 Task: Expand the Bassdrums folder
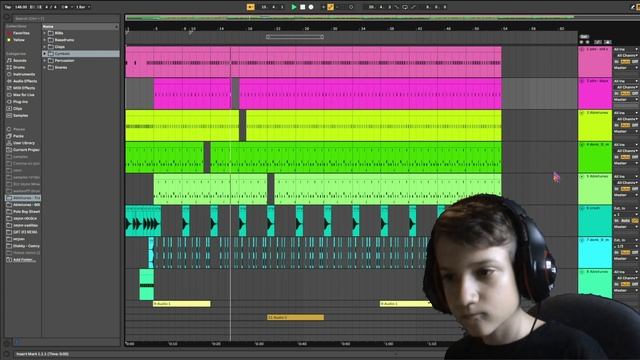(x=45, y=40)
